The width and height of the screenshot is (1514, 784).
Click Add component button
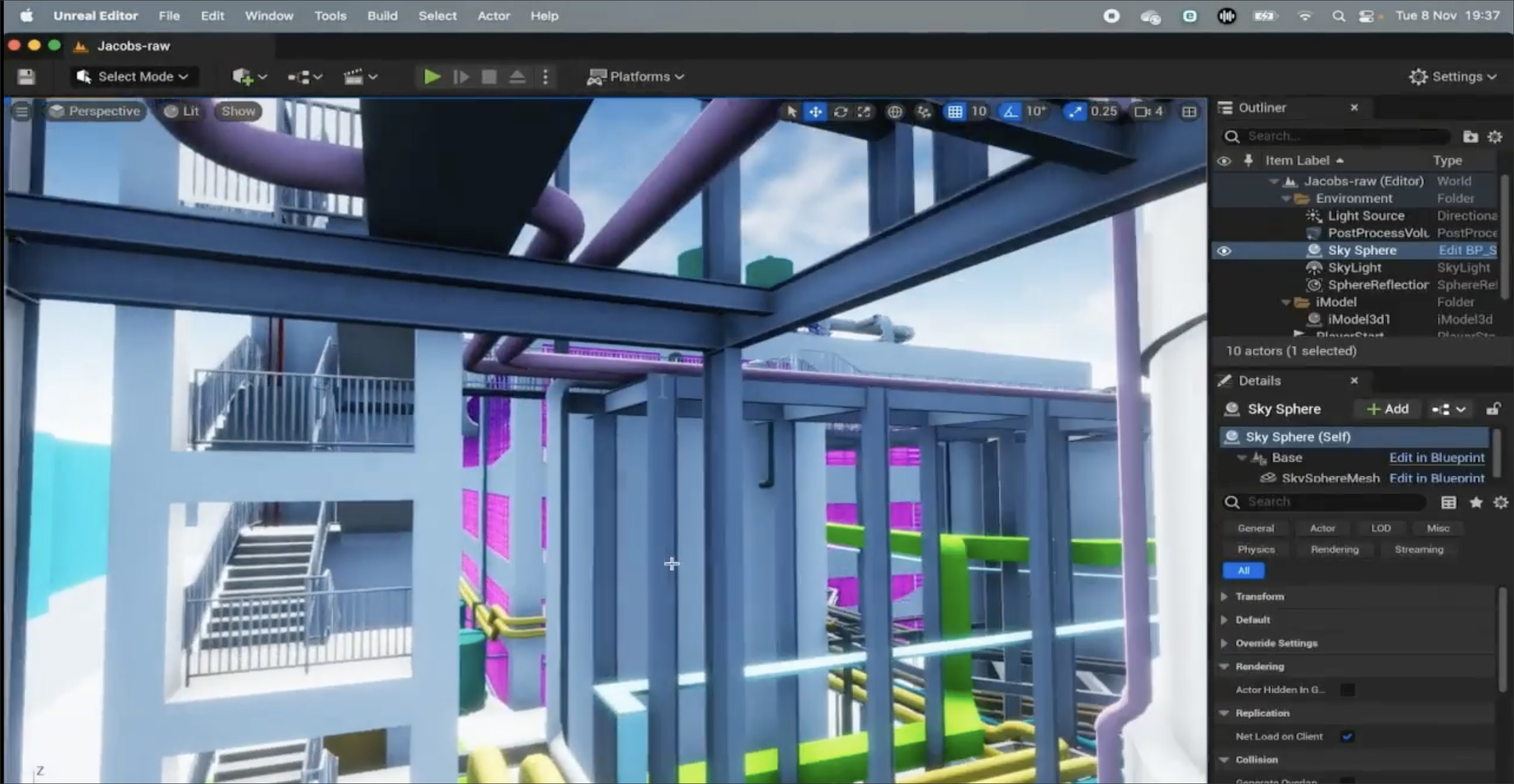1388,409
